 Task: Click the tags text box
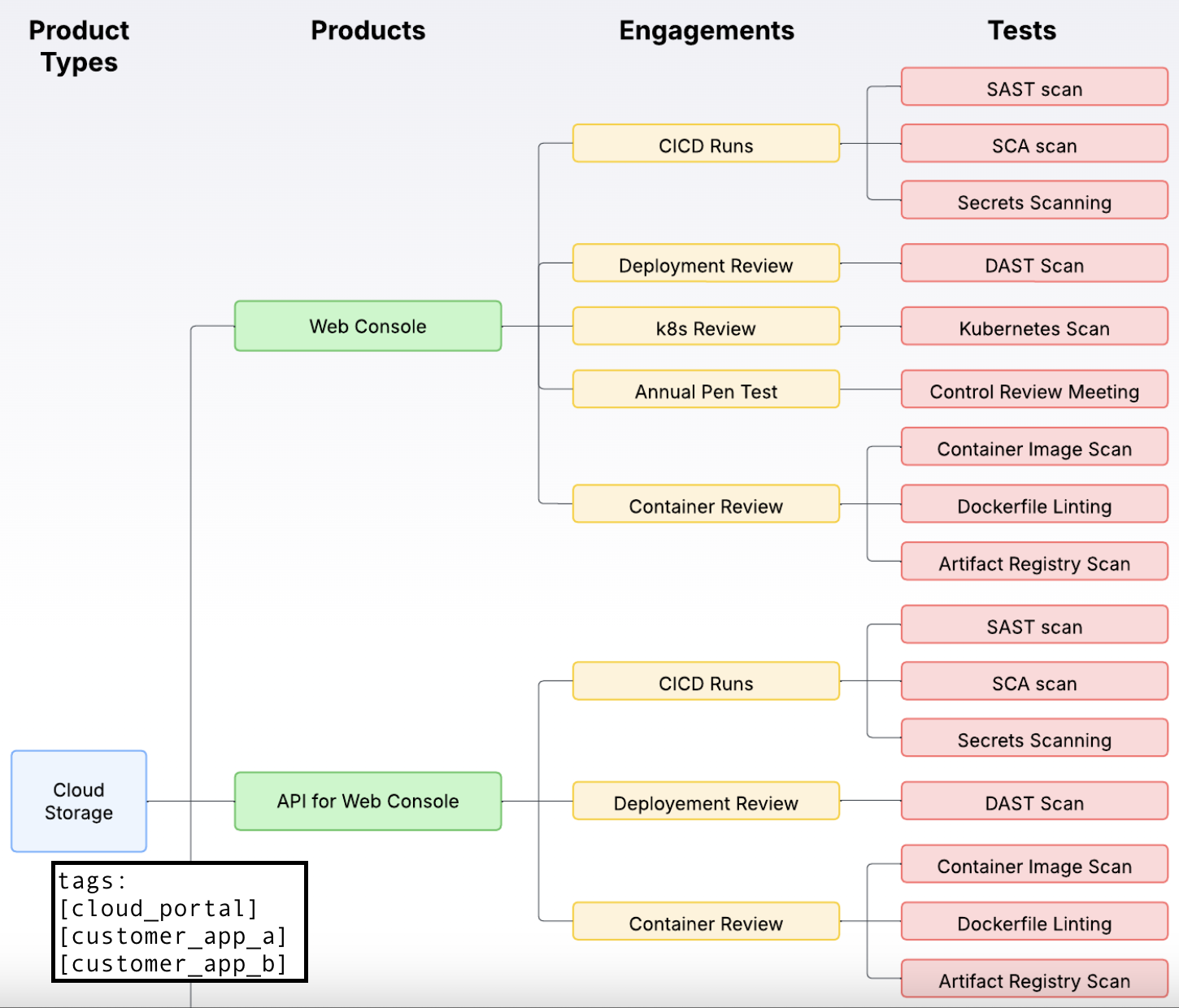pos(179,922)
